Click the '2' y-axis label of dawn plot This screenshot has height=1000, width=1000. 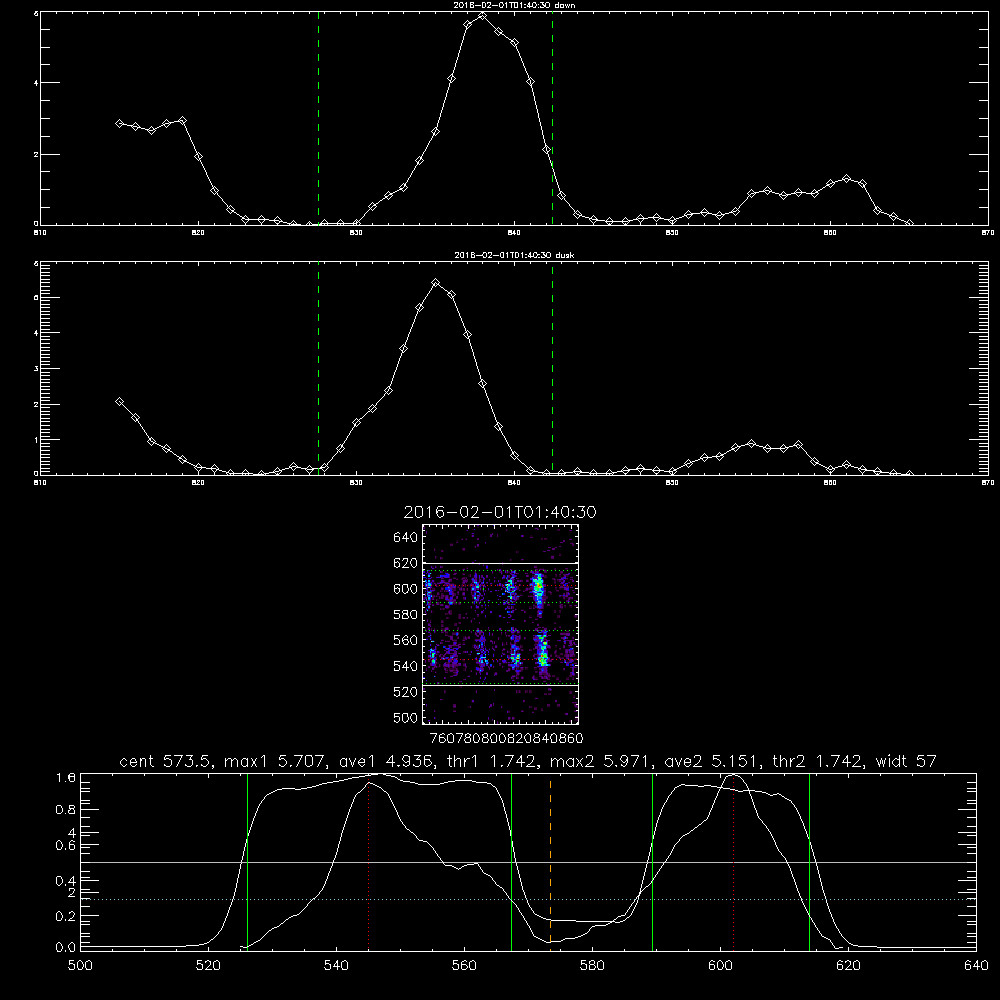pos(36,154)
